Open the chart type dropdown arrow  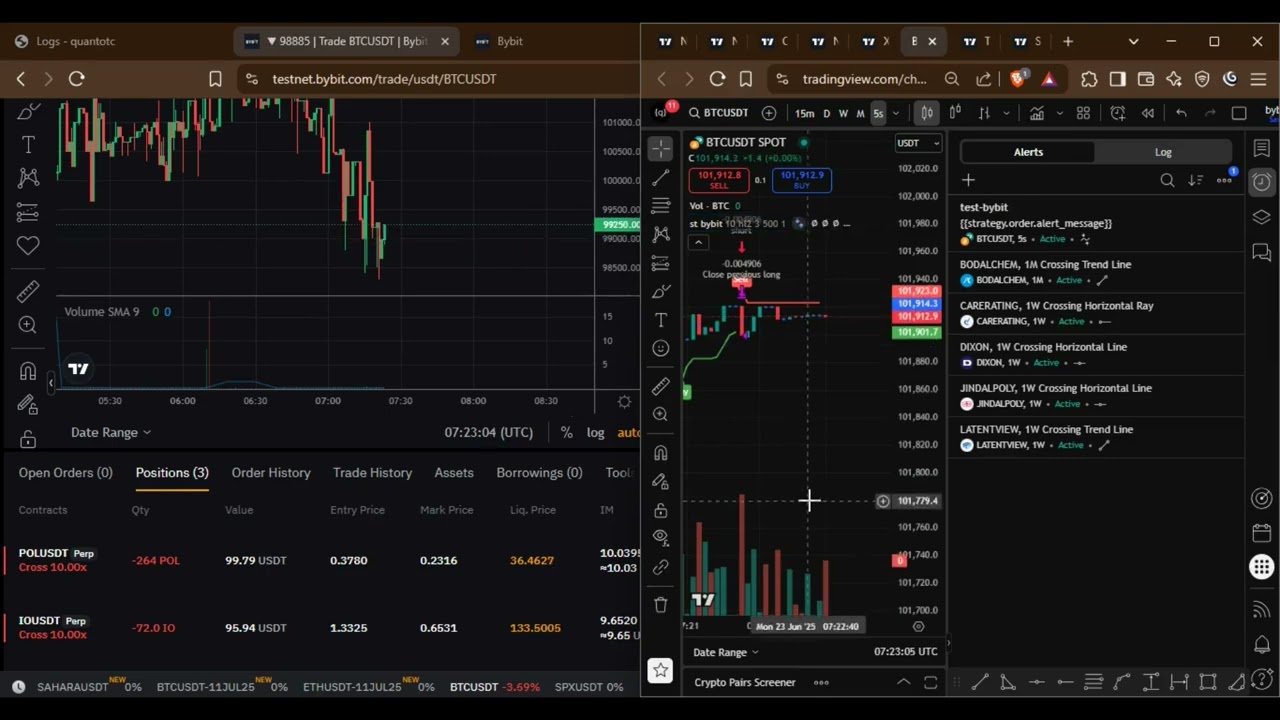point(1006,113)
